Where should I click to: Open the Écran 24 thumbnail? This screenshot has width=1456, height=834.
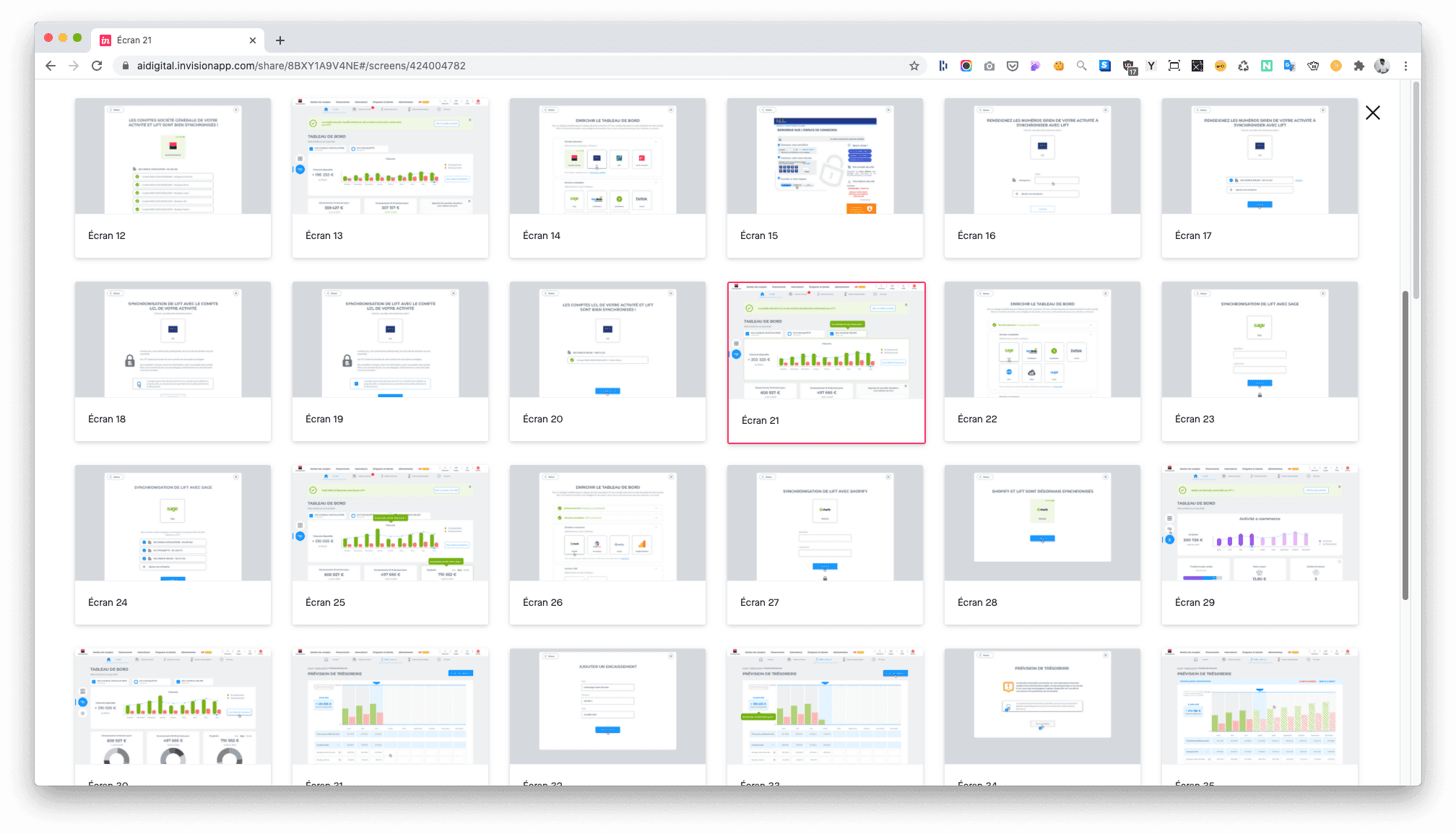173,544
